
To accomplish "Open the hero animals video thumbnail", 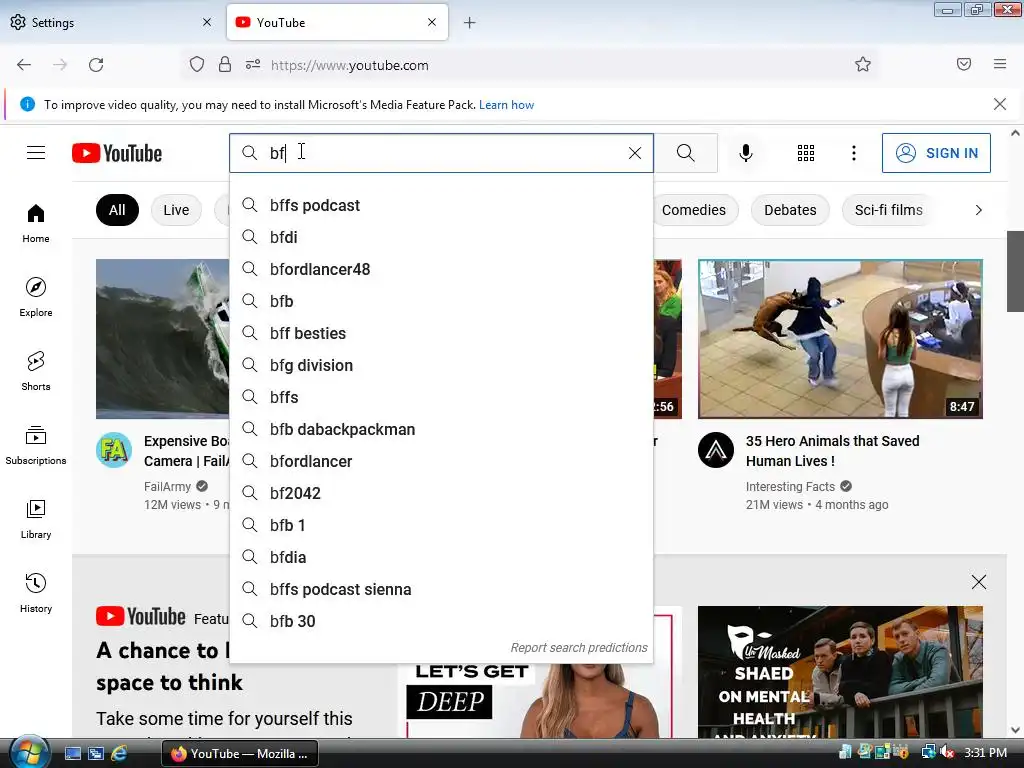I will point(840,339).
